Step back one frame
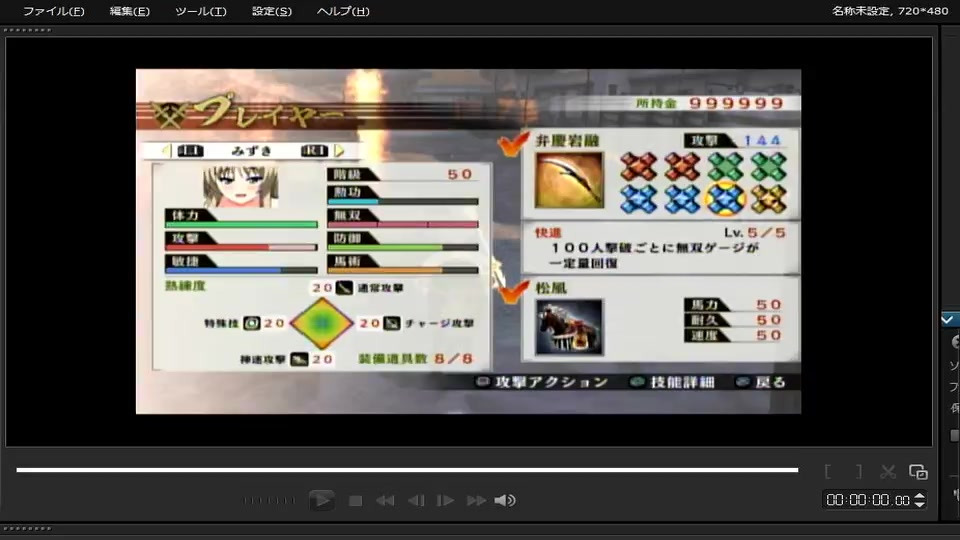 [416, 501]
